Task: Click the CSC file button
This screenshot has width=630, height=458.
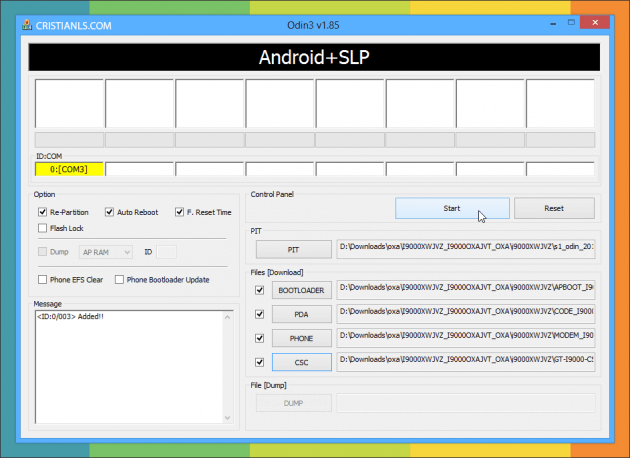Action: coord(301,362)
